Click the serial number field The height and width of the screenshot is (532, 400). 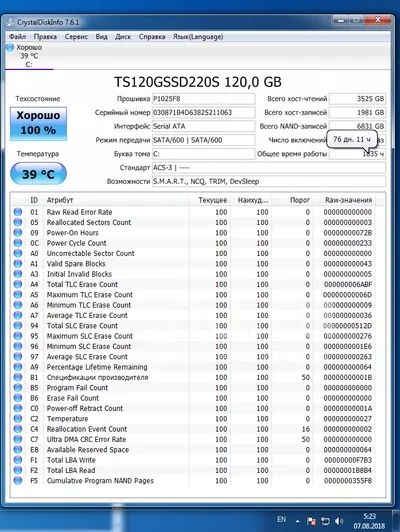[203, 112]
